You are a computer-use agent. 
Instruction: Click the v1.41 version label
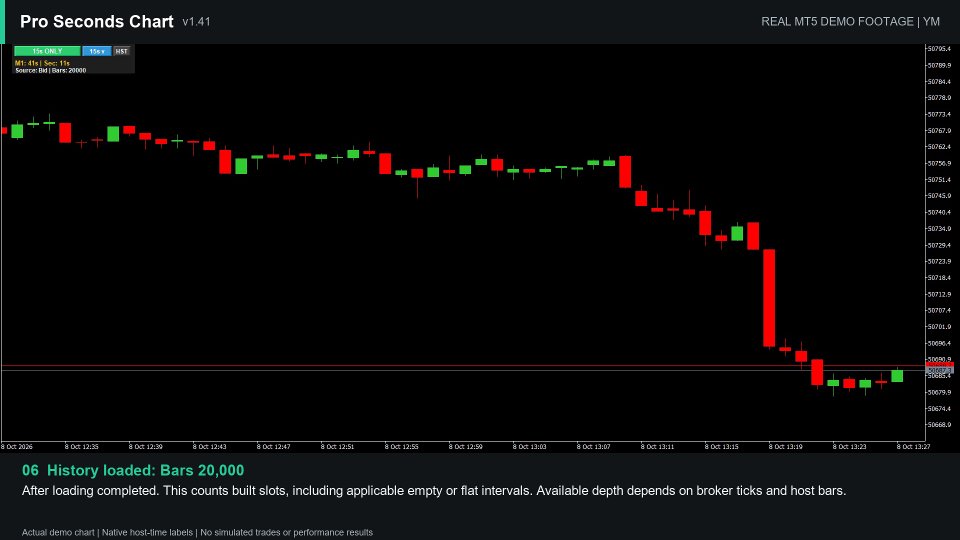point(197,22)
